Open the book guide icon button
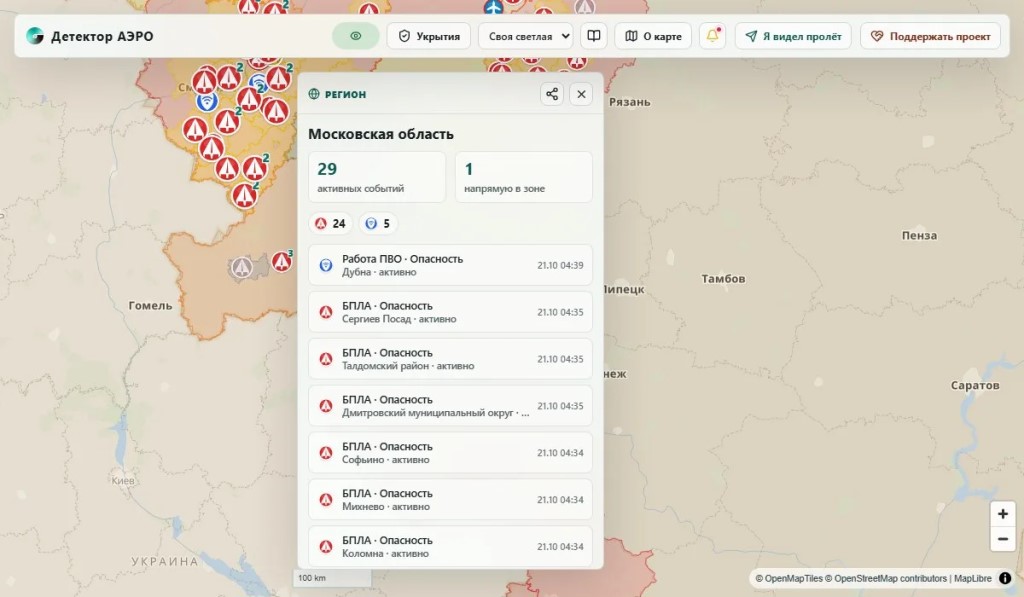 tap(594, 36)
